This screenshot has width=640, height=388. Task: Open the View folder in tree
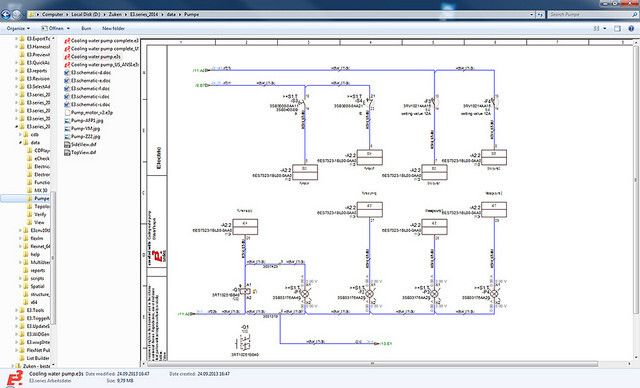(36, 222)
